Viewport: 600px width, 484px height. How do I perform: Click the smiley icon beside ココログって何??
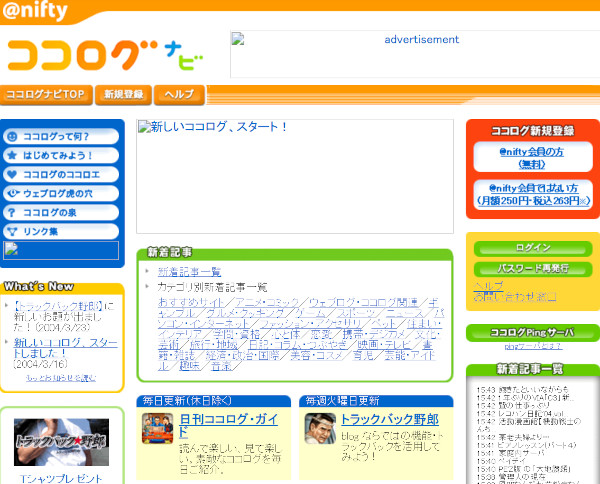click(12, 137)
